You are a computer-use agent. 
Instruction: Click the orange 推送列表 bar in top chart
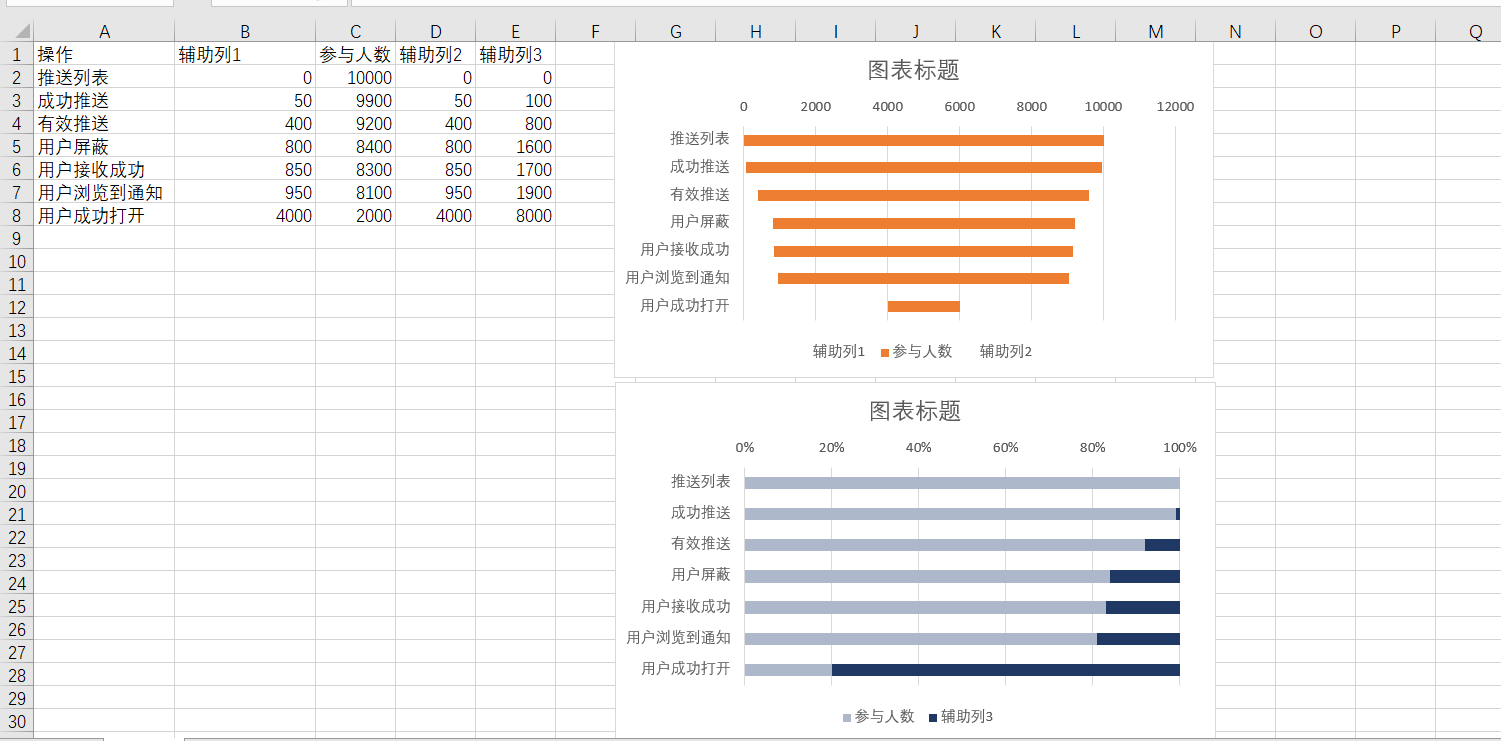pyautogui.click(x=923, y=140)
